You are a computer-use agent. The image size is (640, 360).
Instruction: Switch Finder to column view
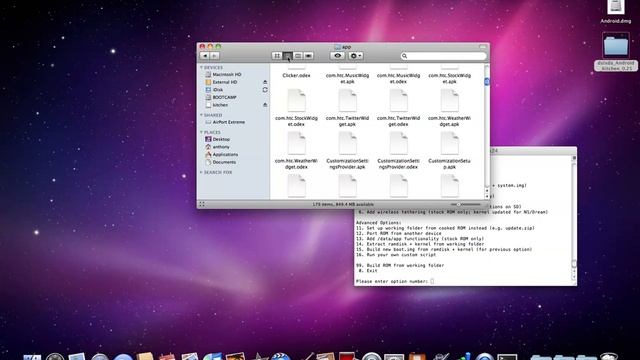(x=298, y=56)
